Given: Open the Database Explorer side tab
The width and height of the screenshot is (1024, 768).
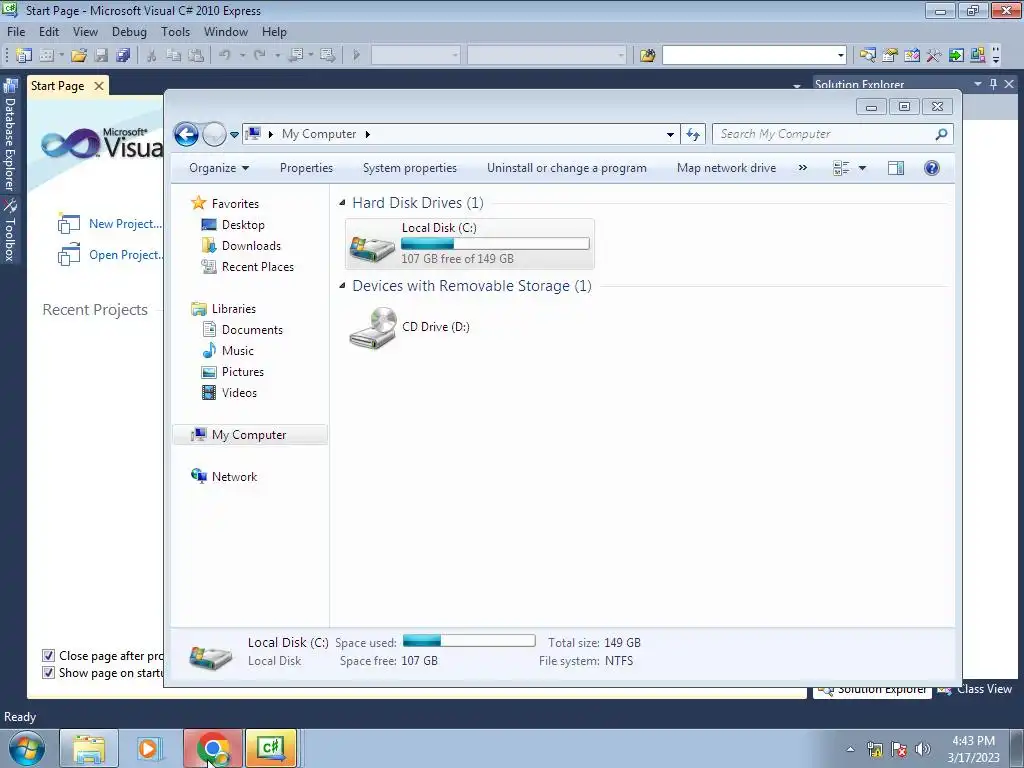Looking at the screenshot, I should pos(10,135).
